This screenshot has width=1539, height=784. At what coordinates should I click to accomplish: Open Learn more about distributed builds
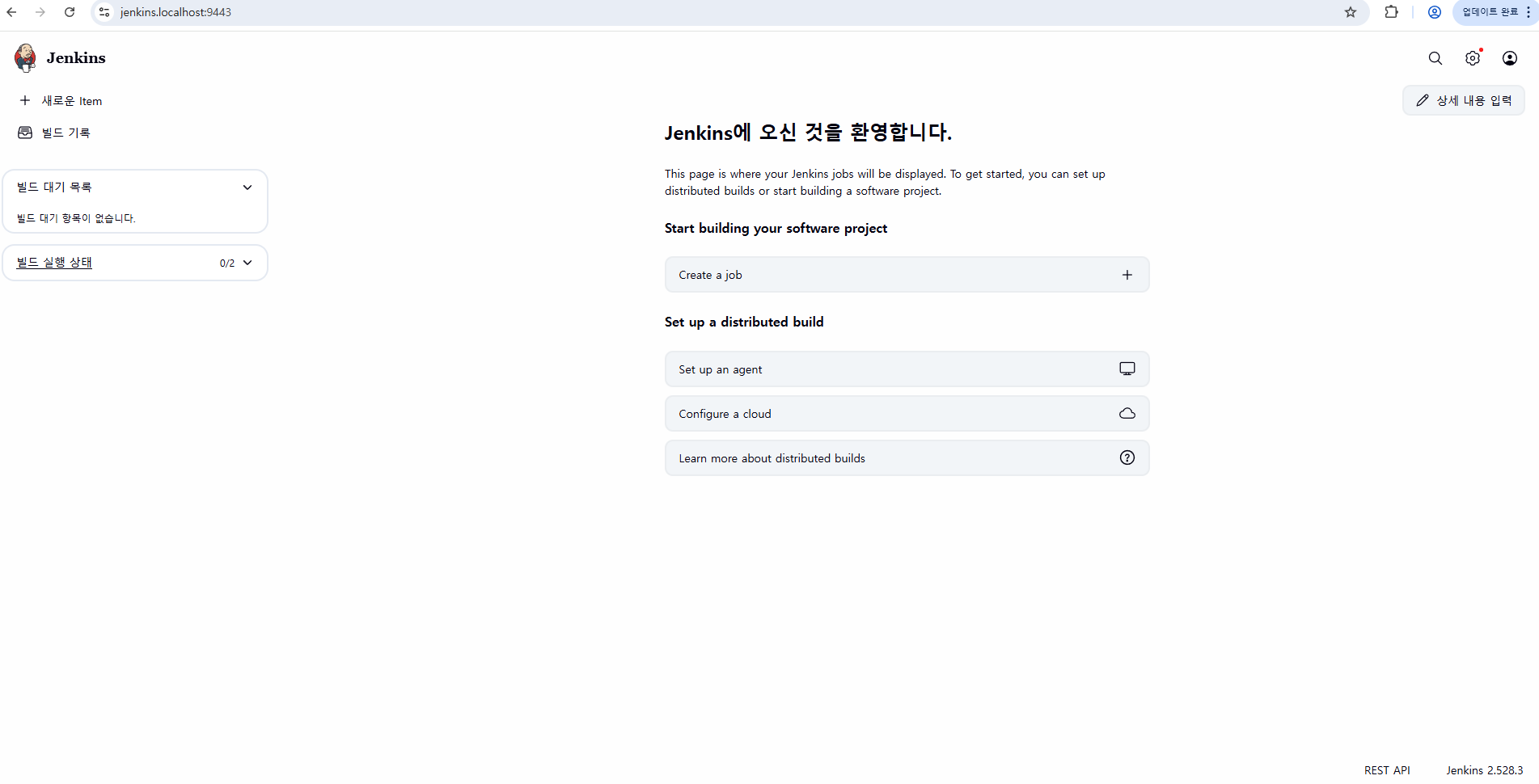coord(907,457)
